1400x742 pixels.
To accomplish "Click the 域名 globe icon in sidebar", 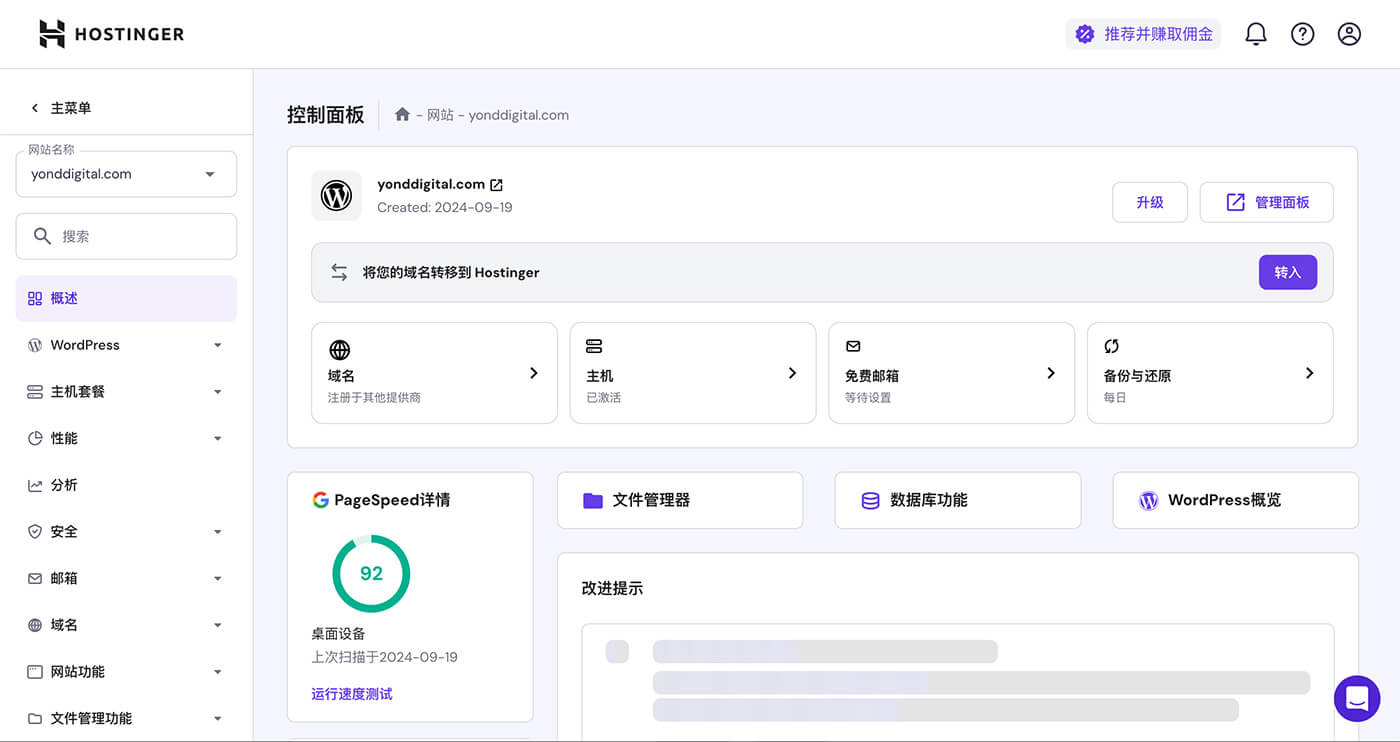I will 35,625.
